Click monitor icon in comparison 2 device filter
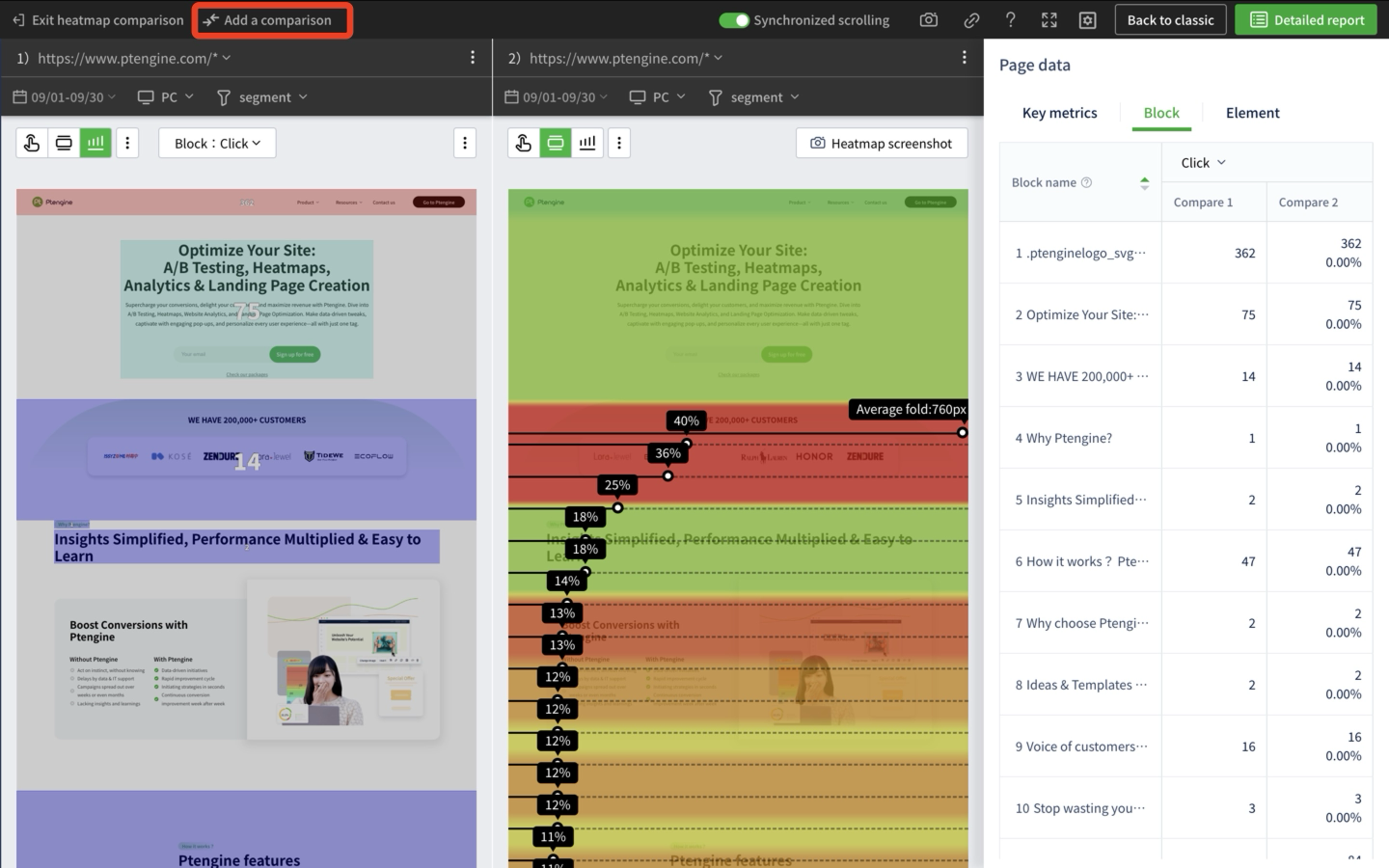1389x868 pixels. click(x=638, y=97)
